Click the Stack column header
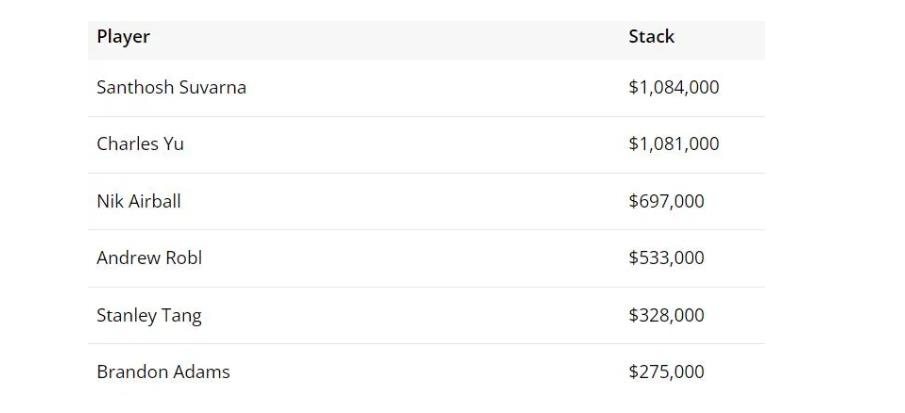The width and height of the screenshot is (905, 413). 651,37
